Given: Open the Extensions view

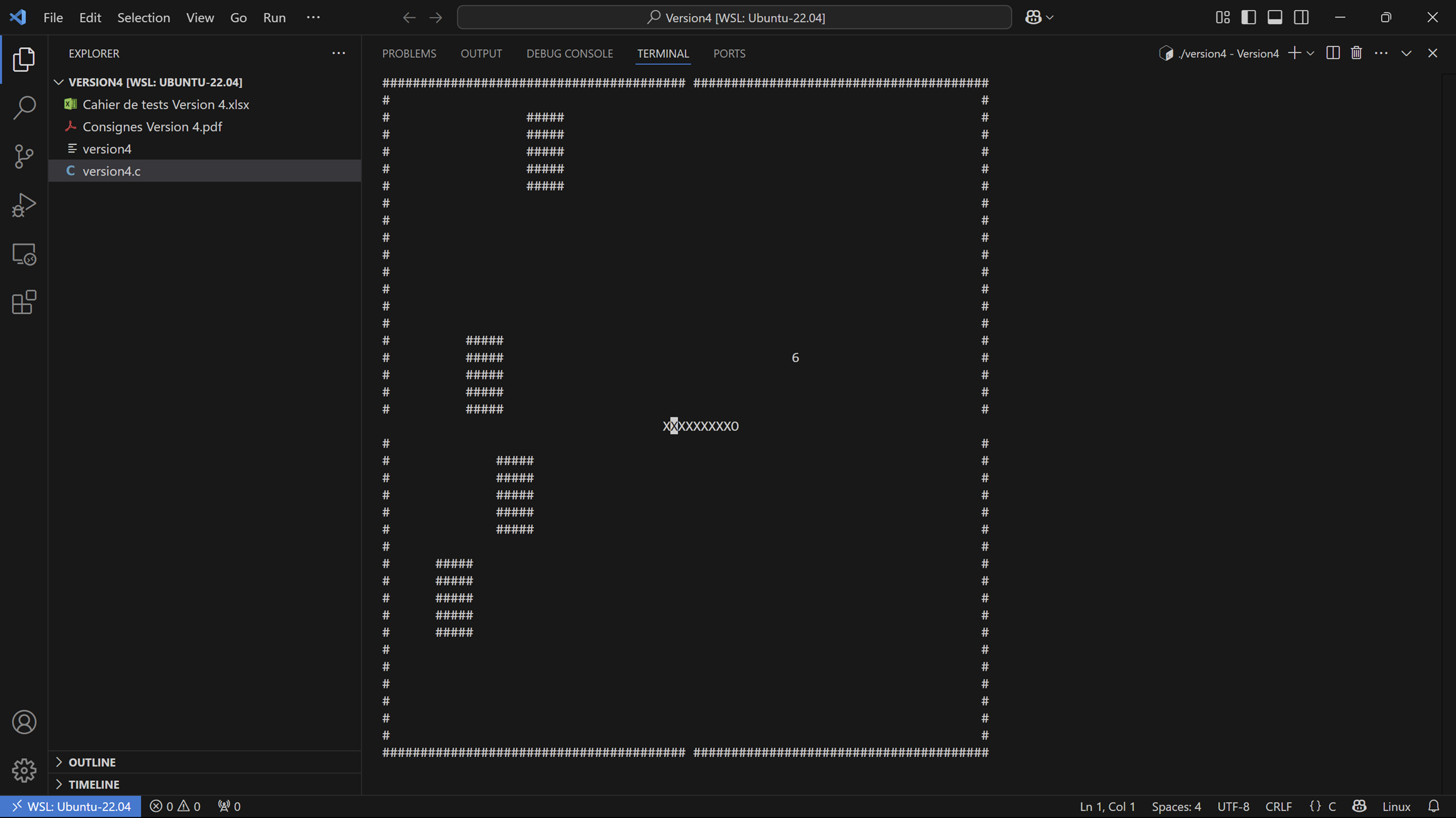Looking at the screenshot, I should point(24,303).
